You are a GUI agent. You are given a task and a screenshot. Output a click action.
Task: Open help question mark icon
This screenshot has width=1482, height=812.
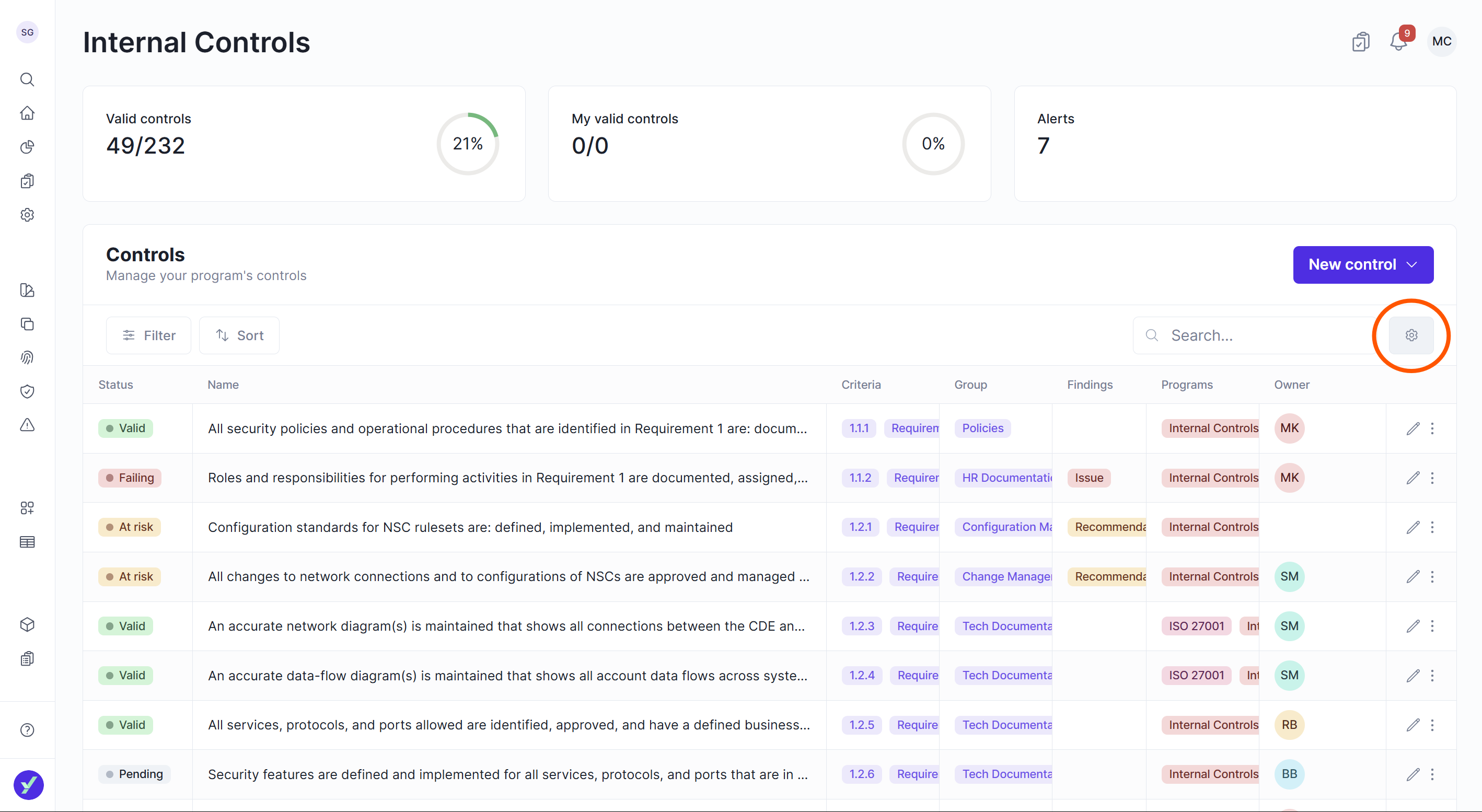tap(27, 730)
